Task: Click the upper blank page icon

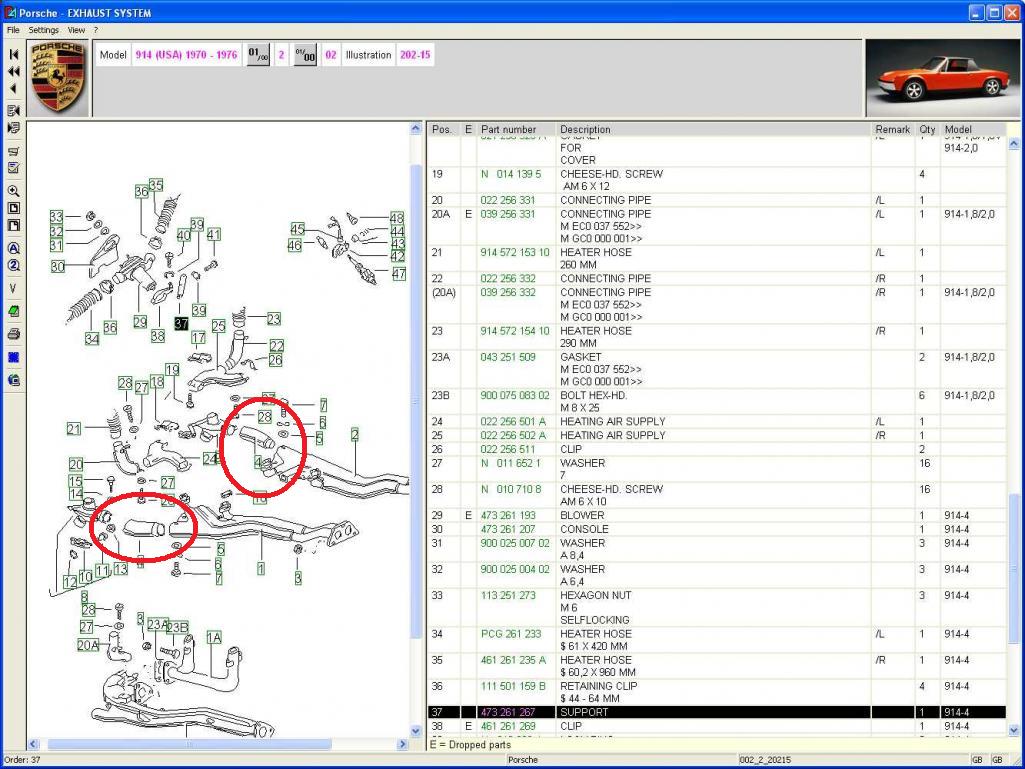Action: pos(13,208)
